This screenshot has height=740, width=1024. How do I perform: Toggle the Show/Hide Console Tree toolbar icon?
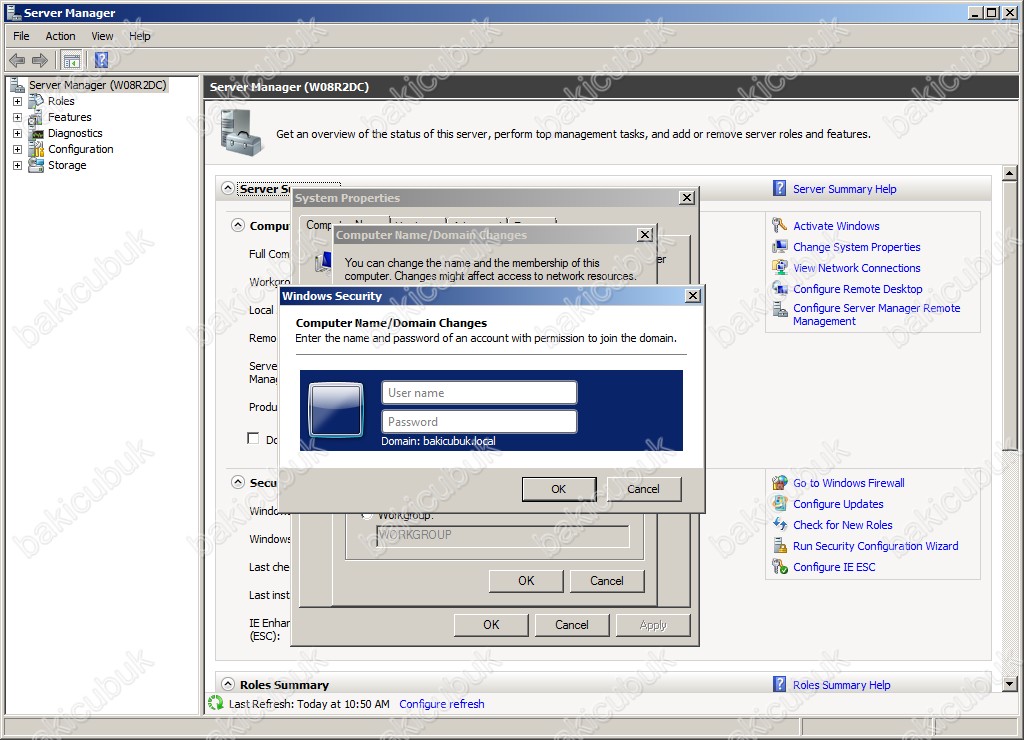coord(72,61)
